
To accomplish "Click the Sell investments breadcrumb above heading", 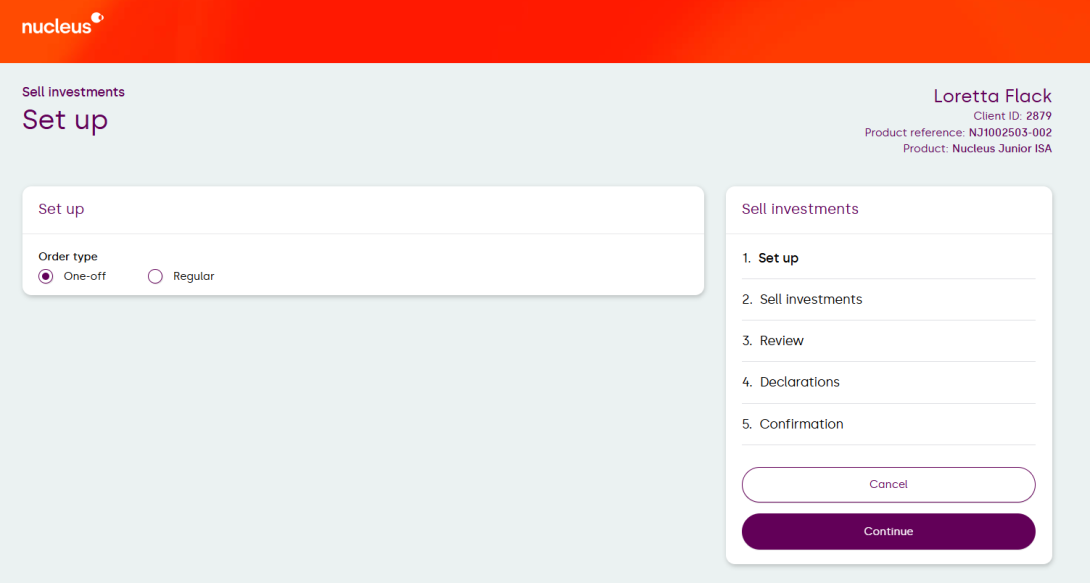I will click(x=73, y=92).
